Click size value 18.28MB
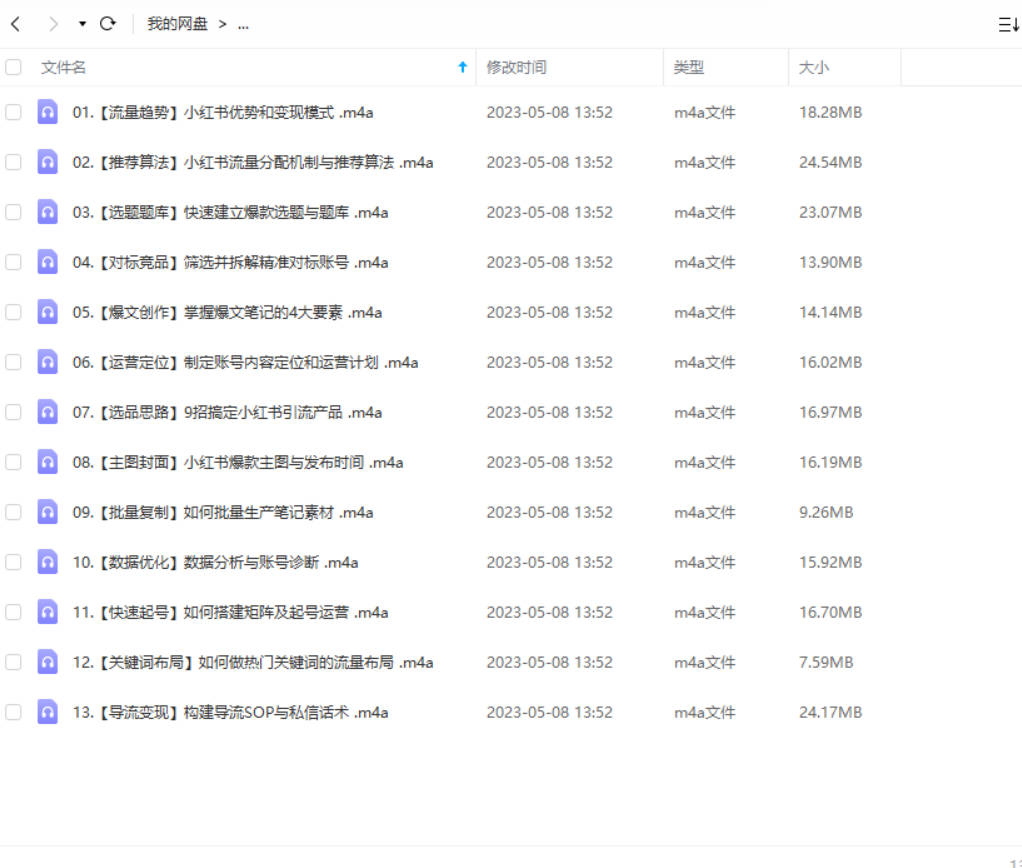 click(x=830, y=112)
